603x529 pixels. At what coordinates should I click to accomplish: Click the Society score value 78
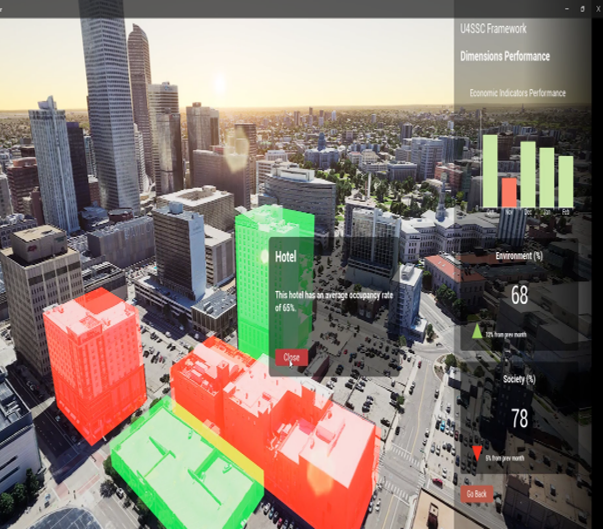[519, 418]
